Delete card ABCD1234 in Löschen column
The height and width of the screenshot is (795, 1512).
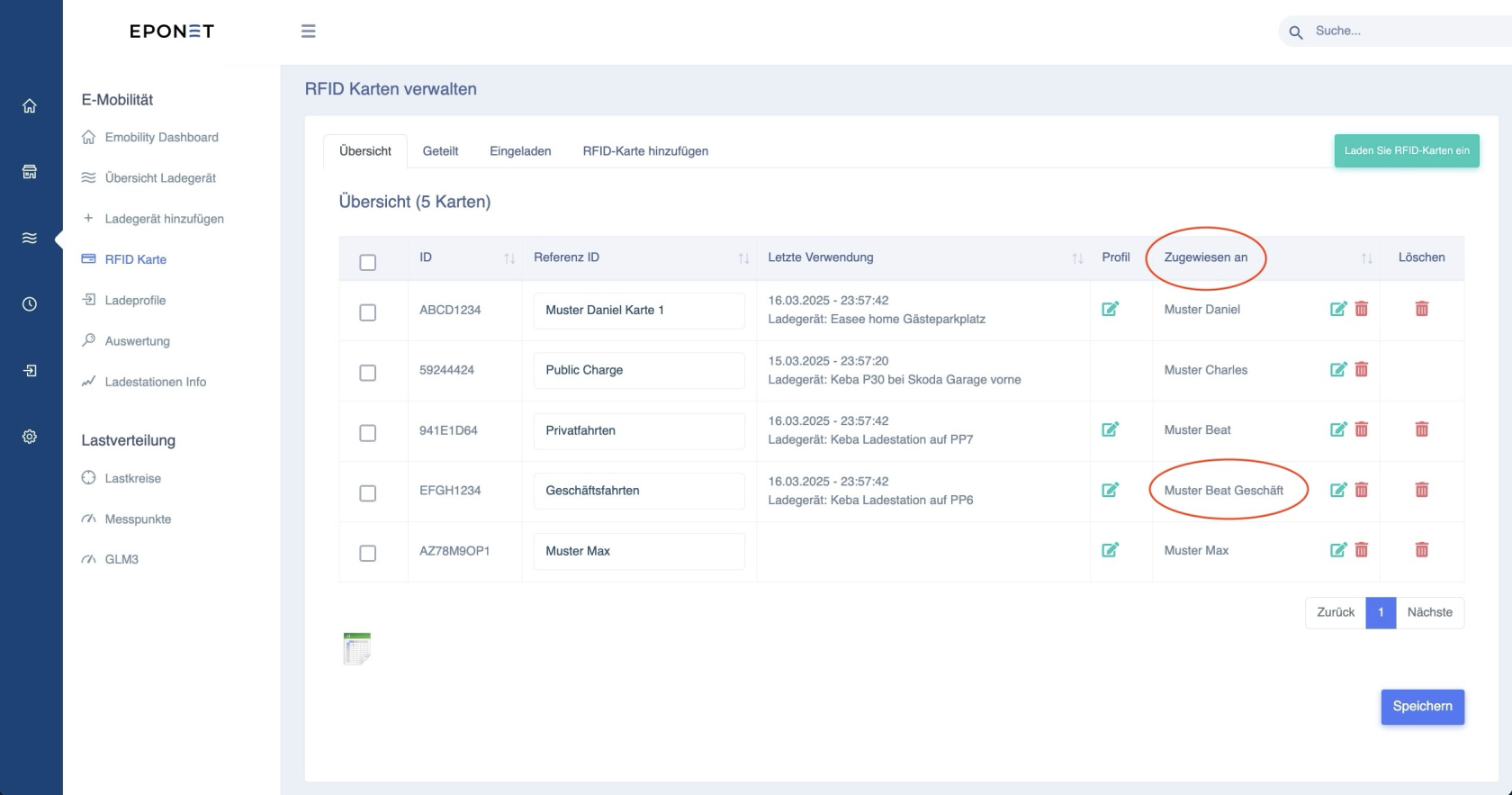click(1422, 309)
